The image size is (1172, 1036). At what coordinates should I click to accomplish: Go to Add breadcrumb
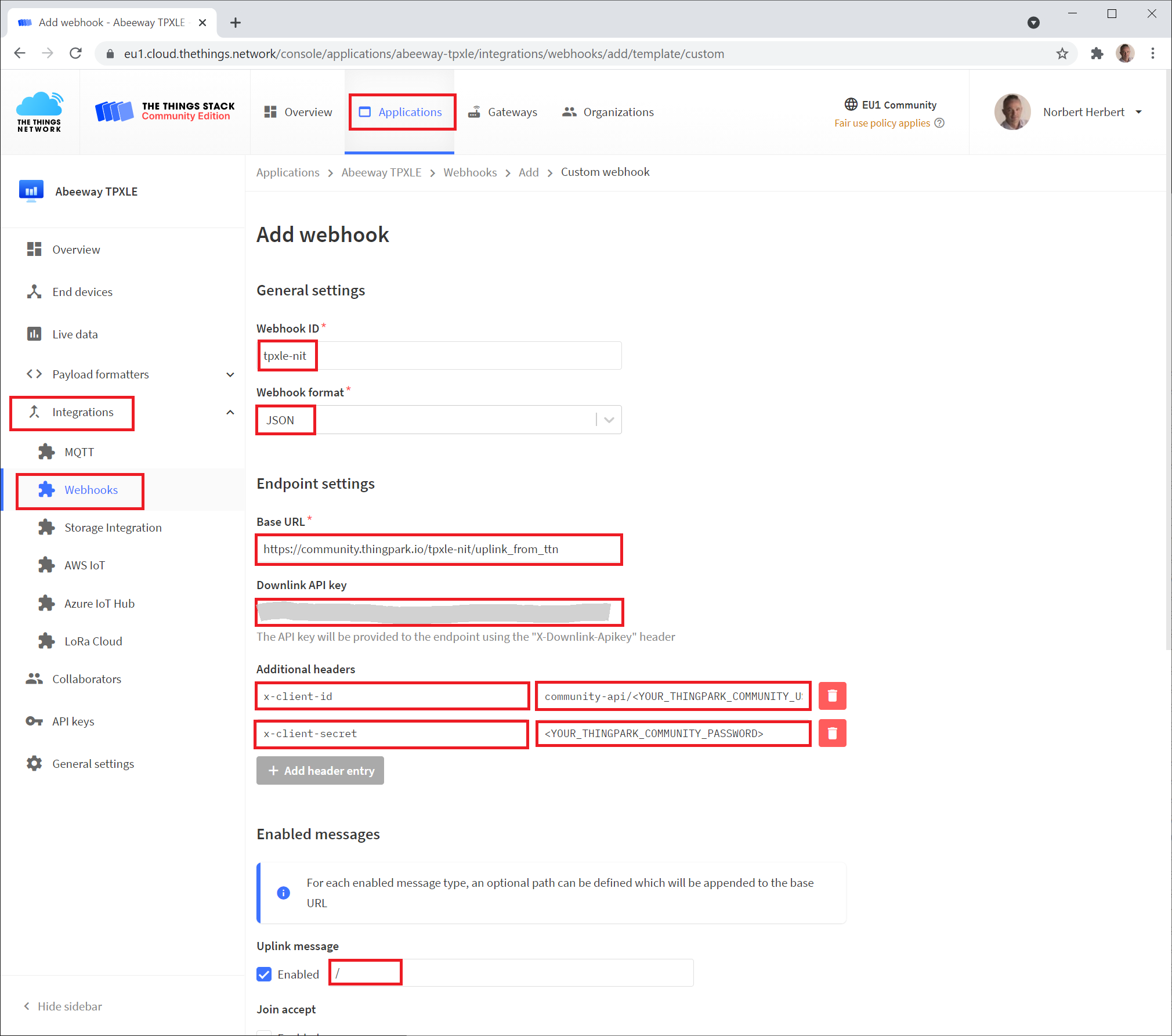coord(529,172)
